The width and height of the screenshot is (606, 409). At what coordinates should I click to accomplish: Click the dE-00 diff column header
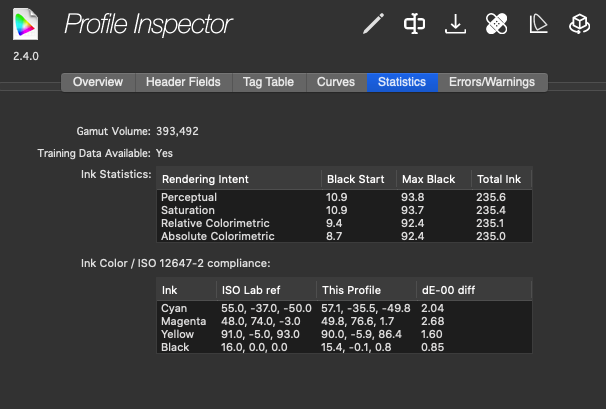(446, 290)
